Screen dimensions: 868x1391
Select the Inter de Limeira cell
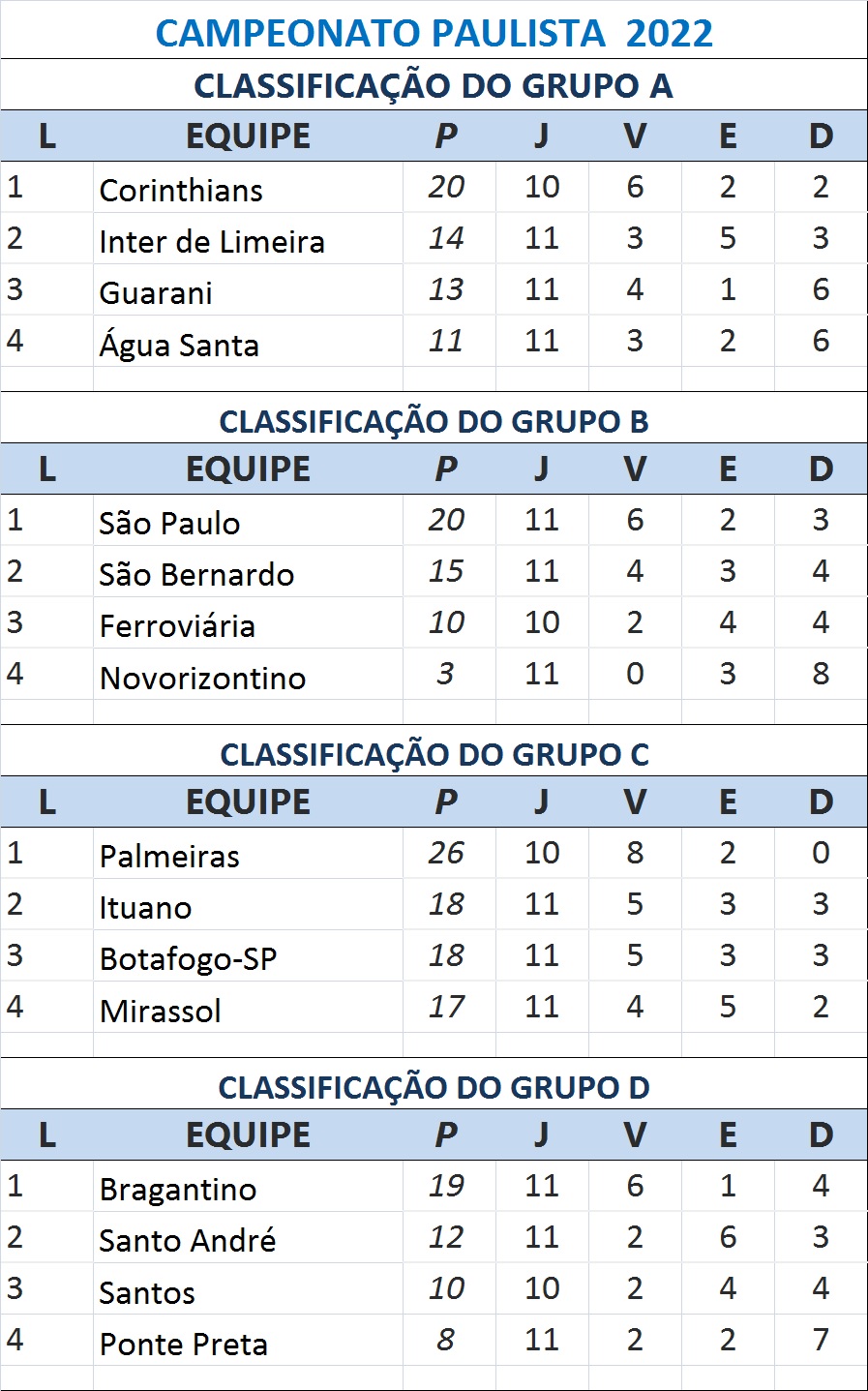[x=212, y=241]
